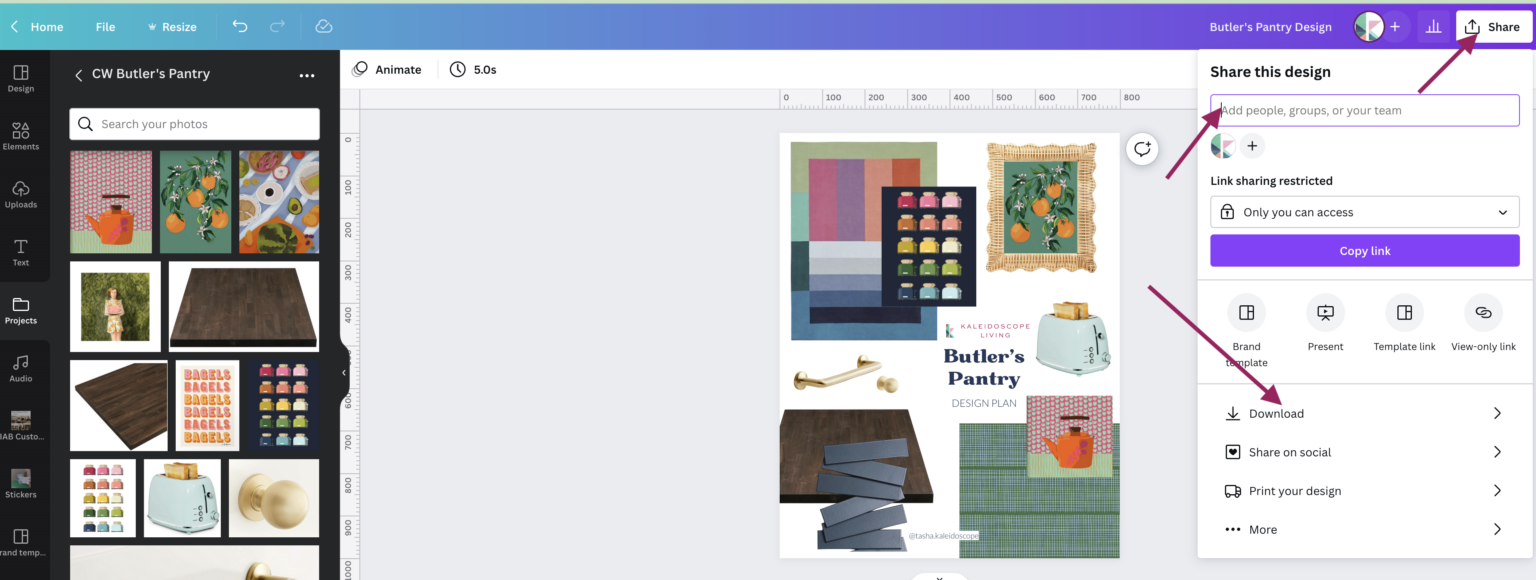
Task: Open the Stickers sidebar panel
Action: tap(21, 484)
